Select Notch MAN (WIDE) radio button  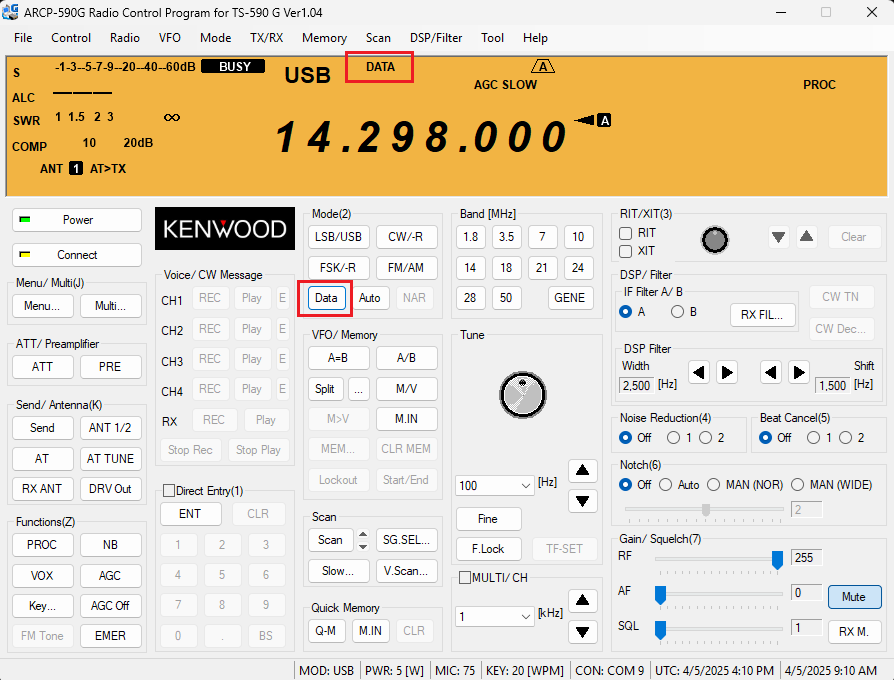click(798, 484)
